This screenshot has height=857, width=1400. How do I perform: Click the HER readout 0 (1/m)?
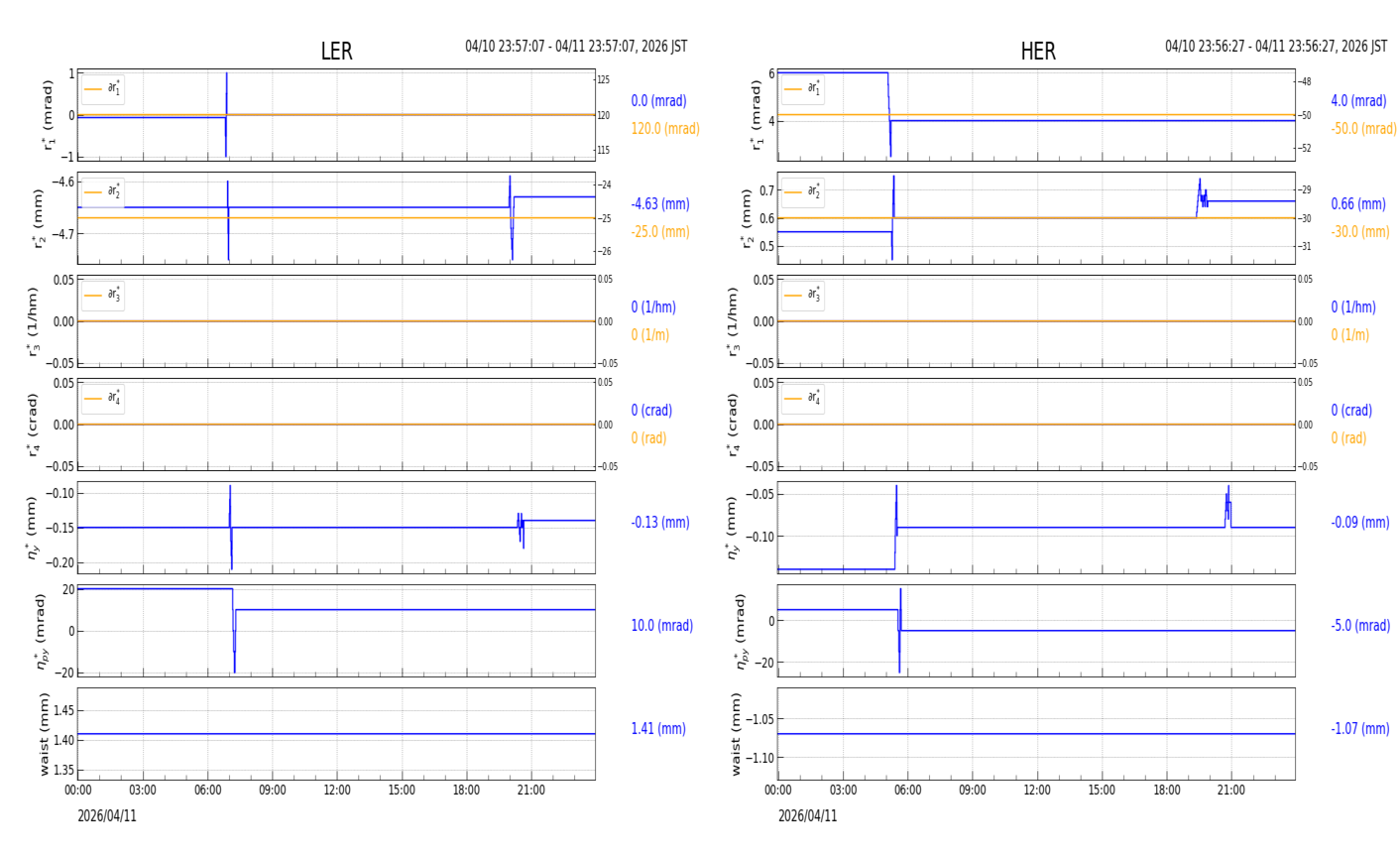[x=1350, y=335]
